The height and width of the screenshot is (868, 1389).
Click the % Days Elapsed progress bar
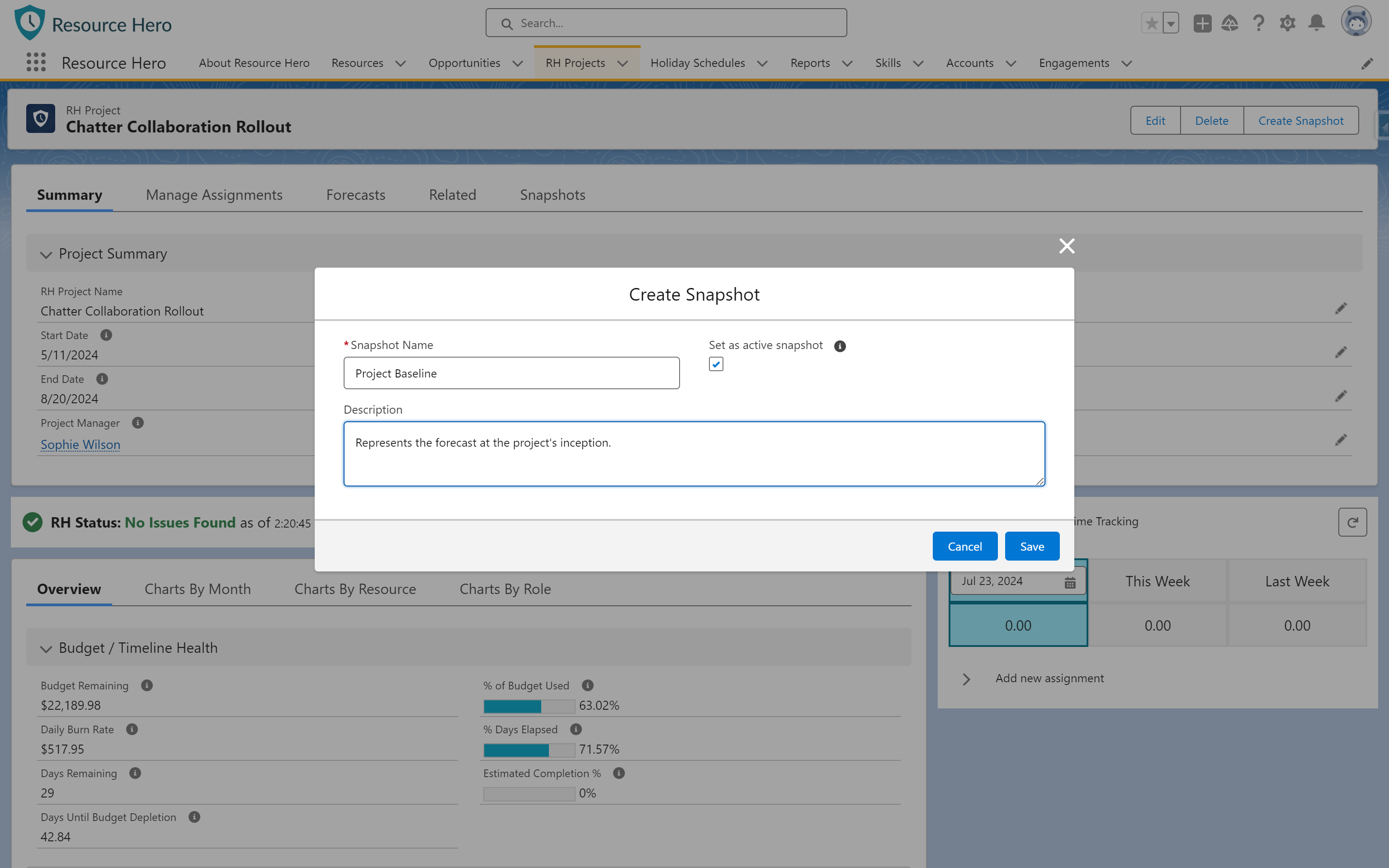pos(529,750)
